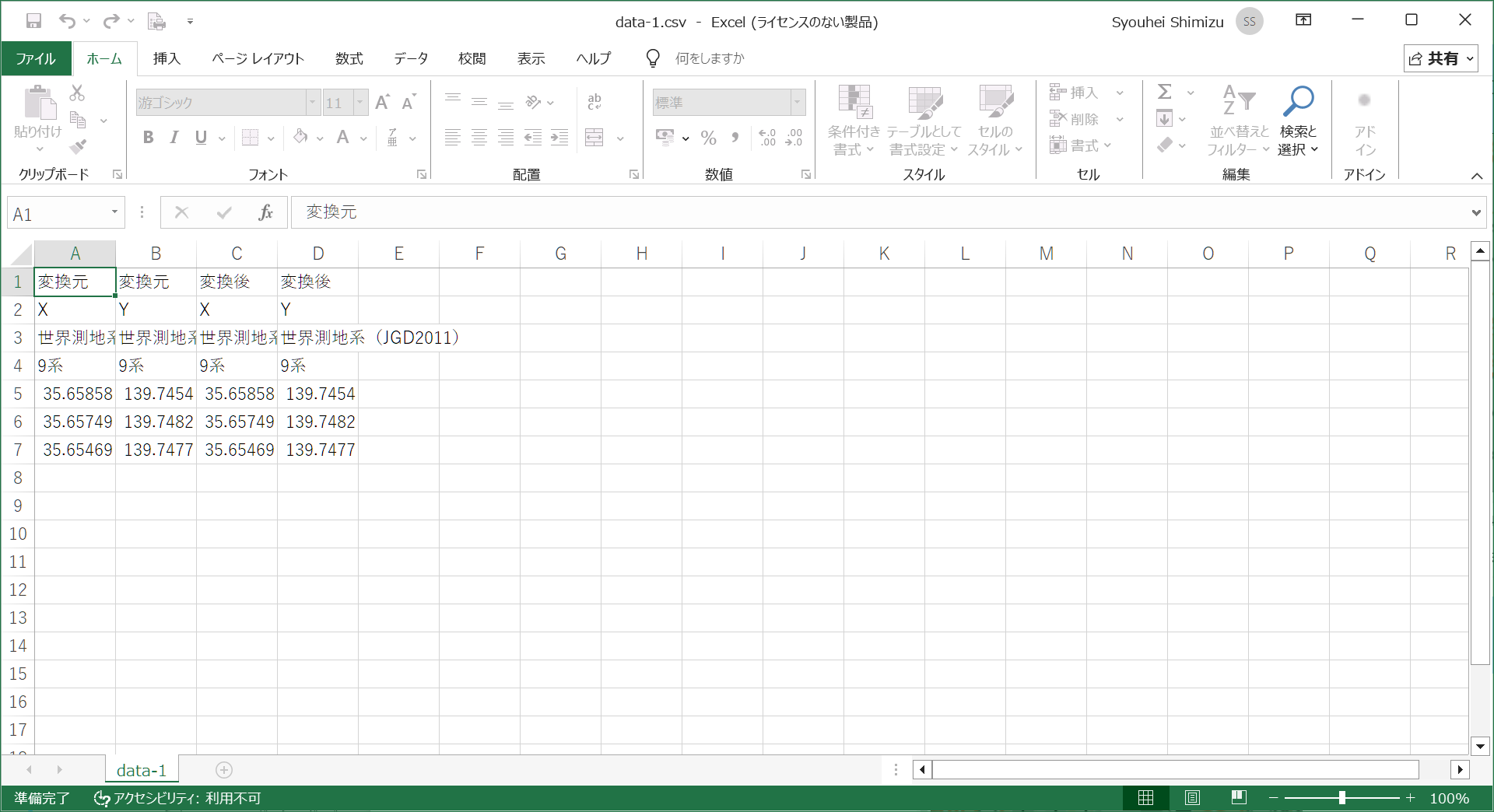Click the Save icon in quick access toolbar
Image resolution: width=1494 pixels, height=812 pixels.
33,21
